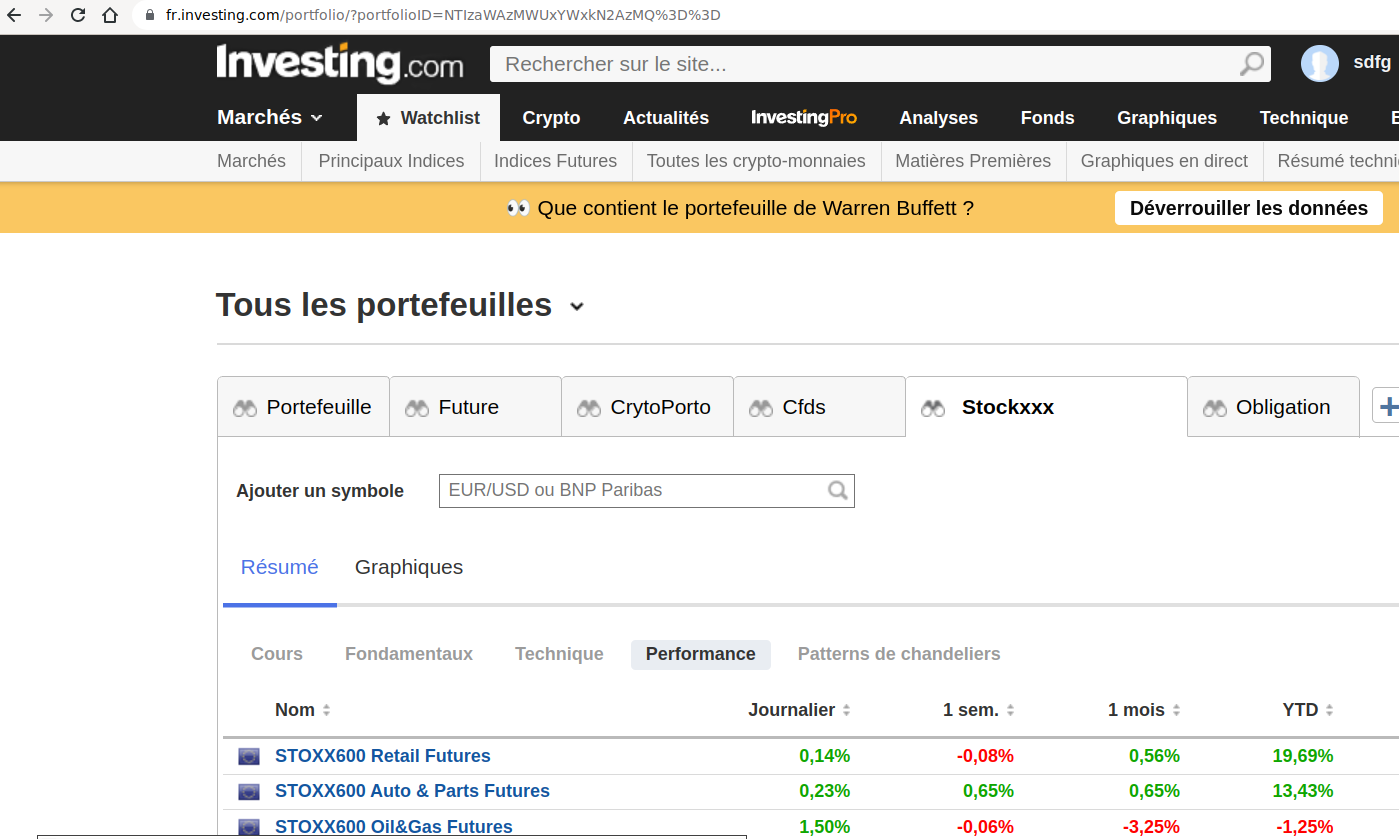1399x839 pixels.
Task: Open the Analyses menu
Action: click(938, 118)
